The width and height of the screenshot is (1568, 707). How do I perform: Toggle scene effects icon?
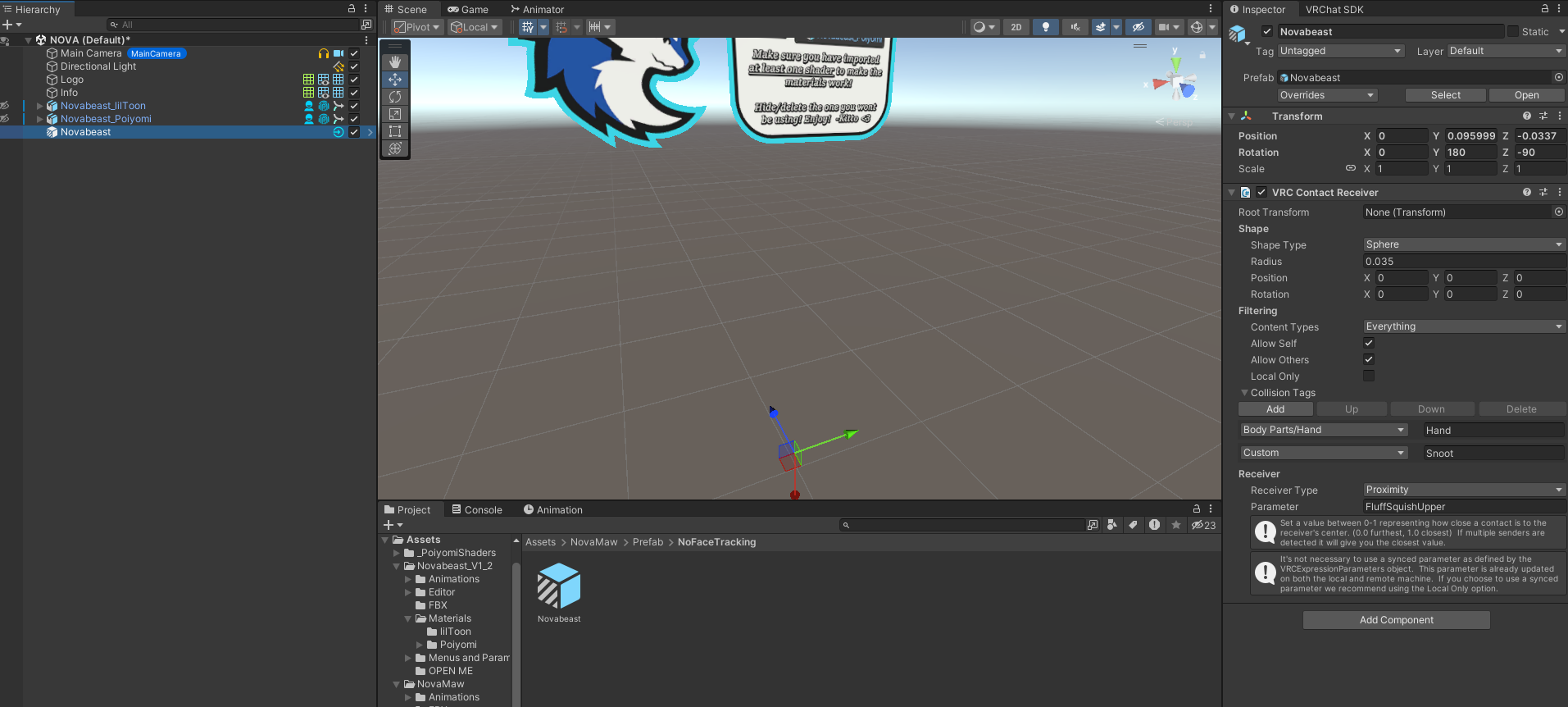[1101, 27]
